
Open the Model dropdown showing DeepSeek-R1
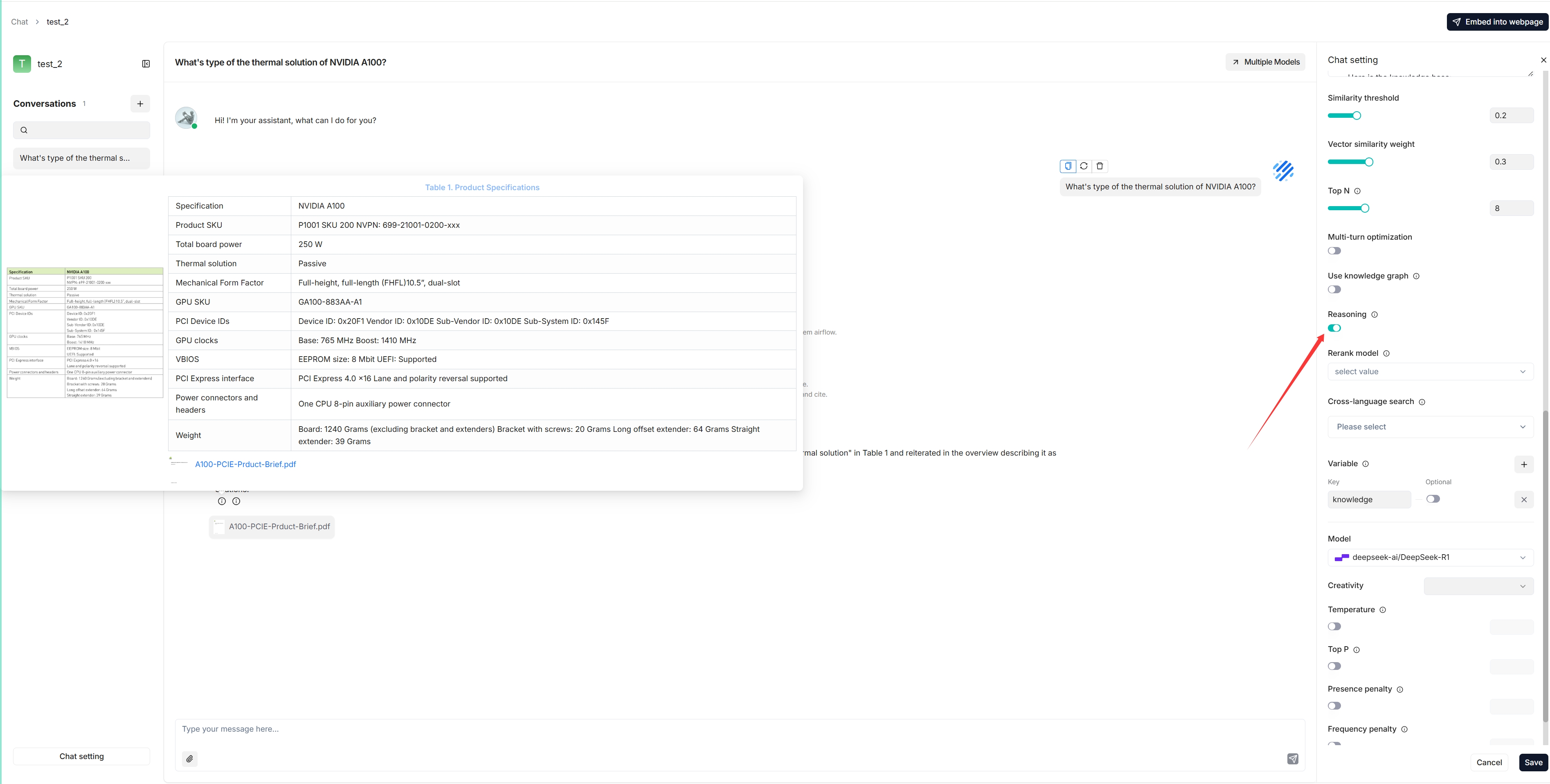click(x=1430, y=557)
